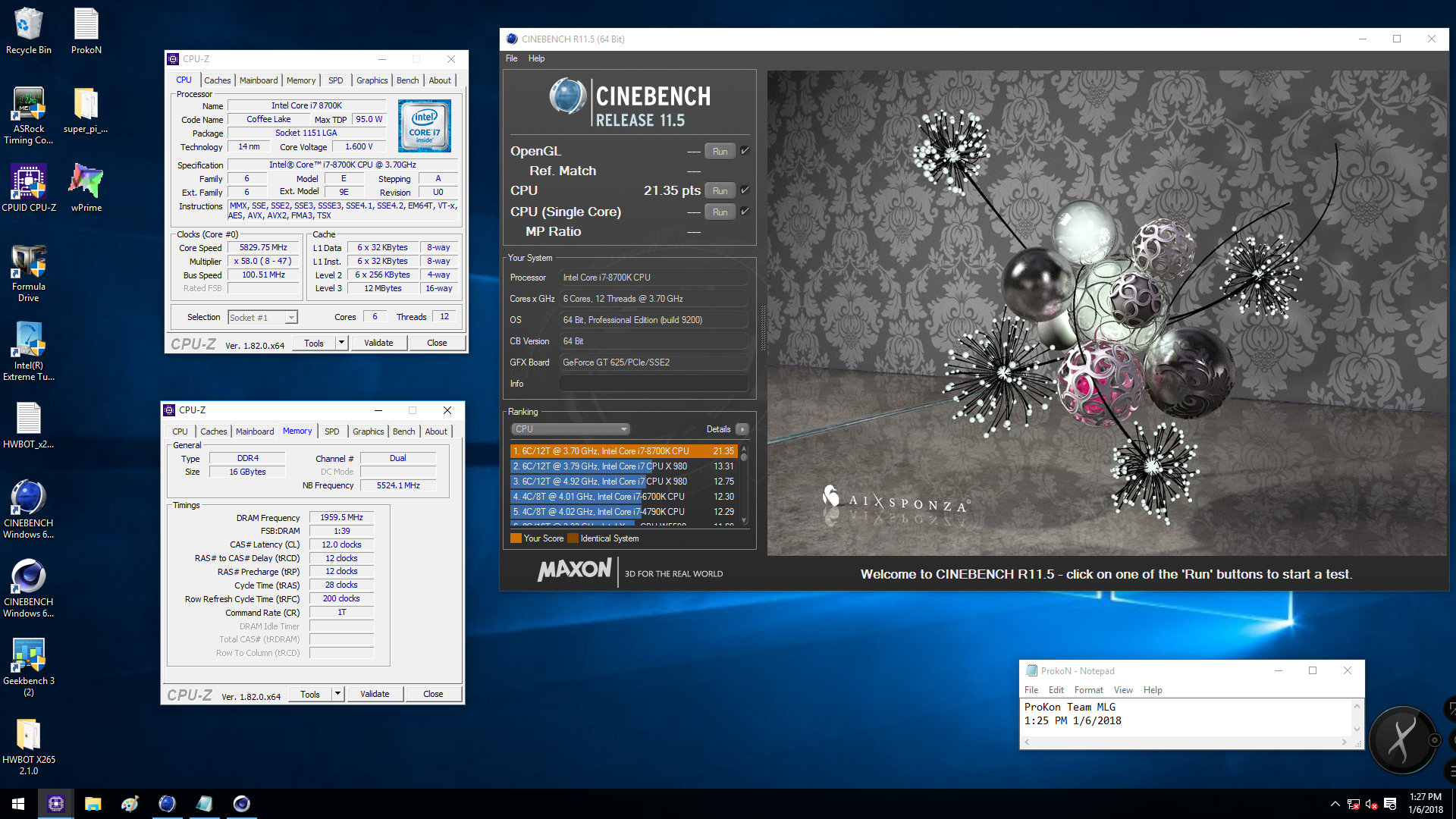The image size is (1456, 819).
Task: Launch the second CINEBENCH Windows 64 shortcut
Action: pyautogui.click(x=28, y=588)
